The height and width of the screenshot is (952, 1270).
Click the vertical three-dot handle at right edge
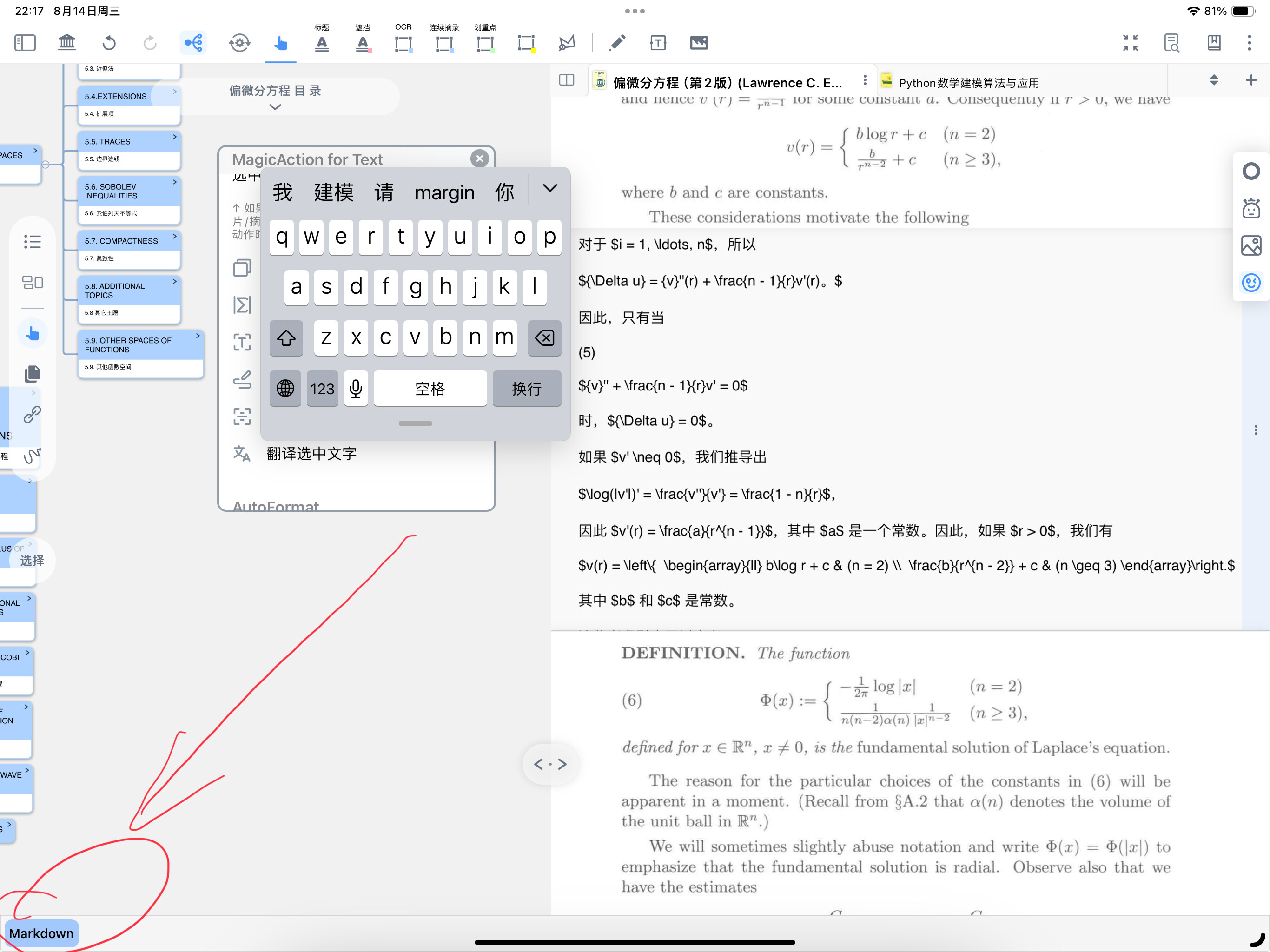pos(1256,430)
